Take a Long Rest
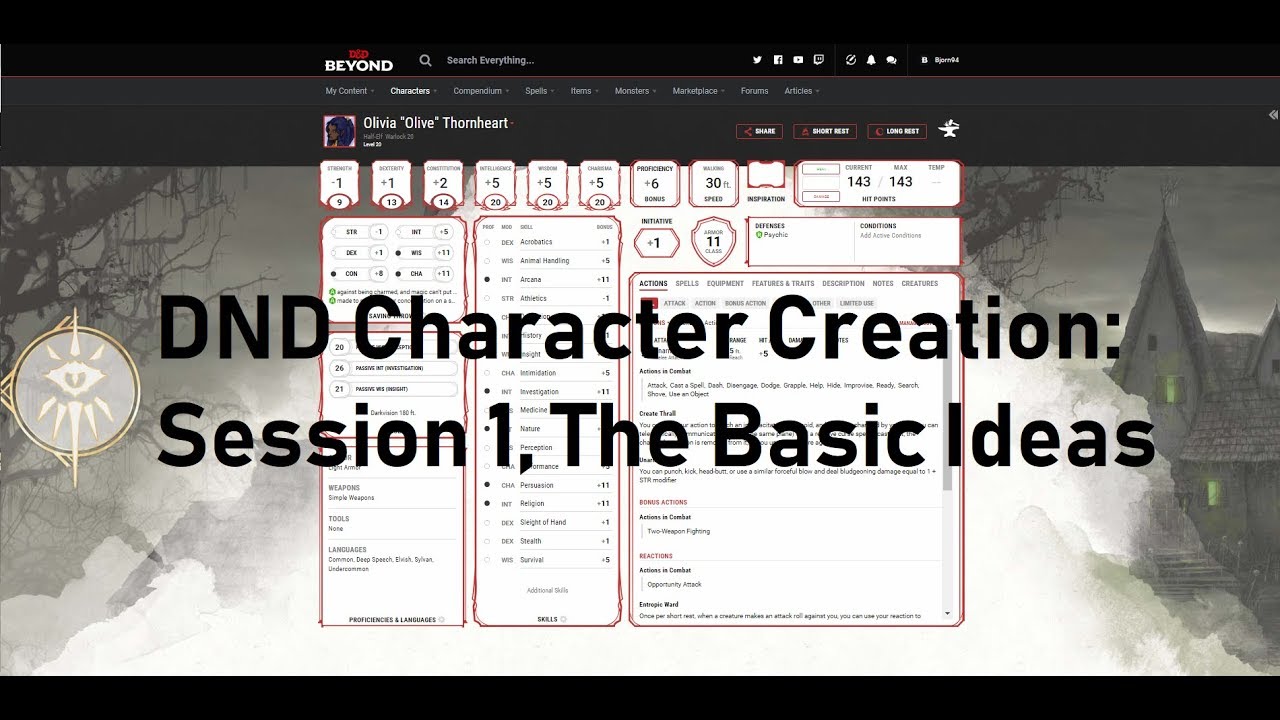Image resolution: width=1280 pixels, height=720 pixels. pyautogui.click(x=897, y=131)
